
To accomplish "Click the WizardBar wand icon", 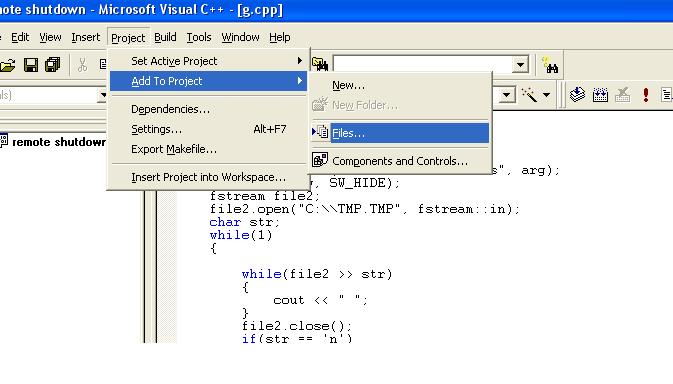I will pyautogui.click(x=529, y=95).
